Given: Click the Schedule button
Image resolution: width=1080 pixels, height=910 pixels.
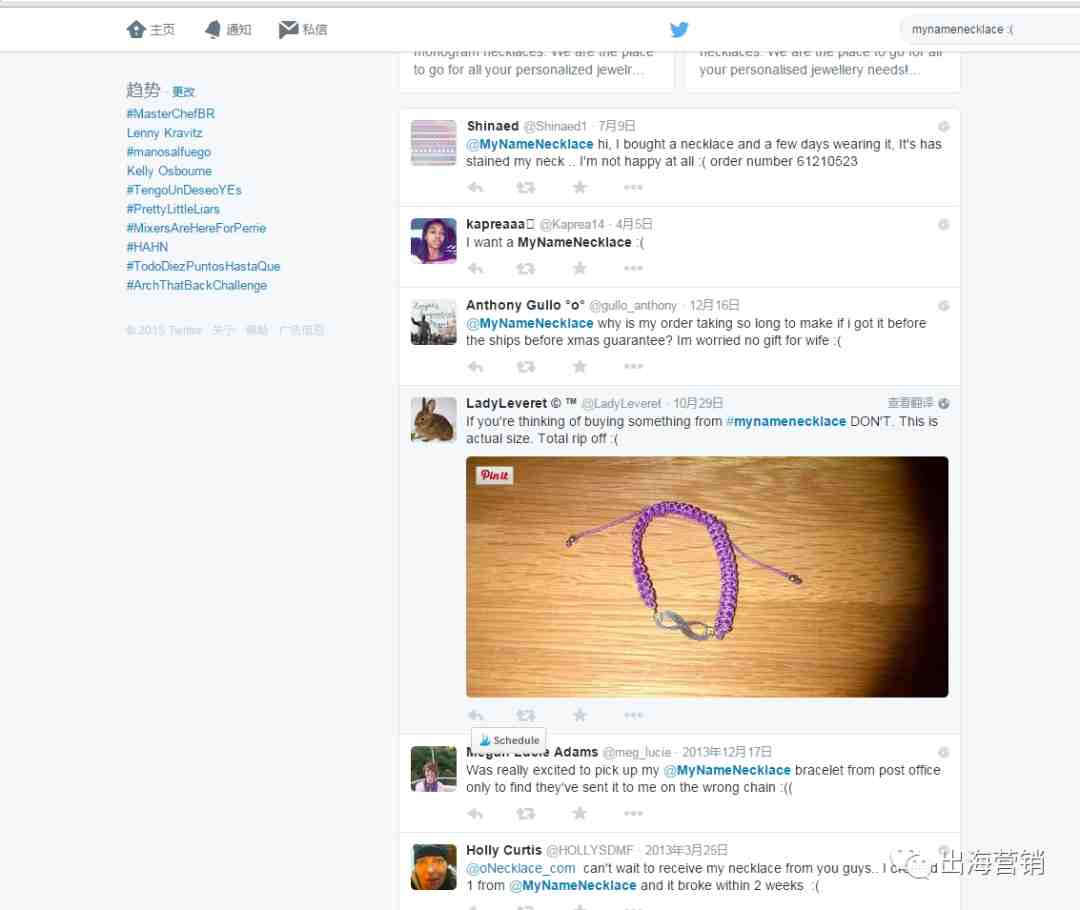Looking at the screenshot, I should click(509, 741).
